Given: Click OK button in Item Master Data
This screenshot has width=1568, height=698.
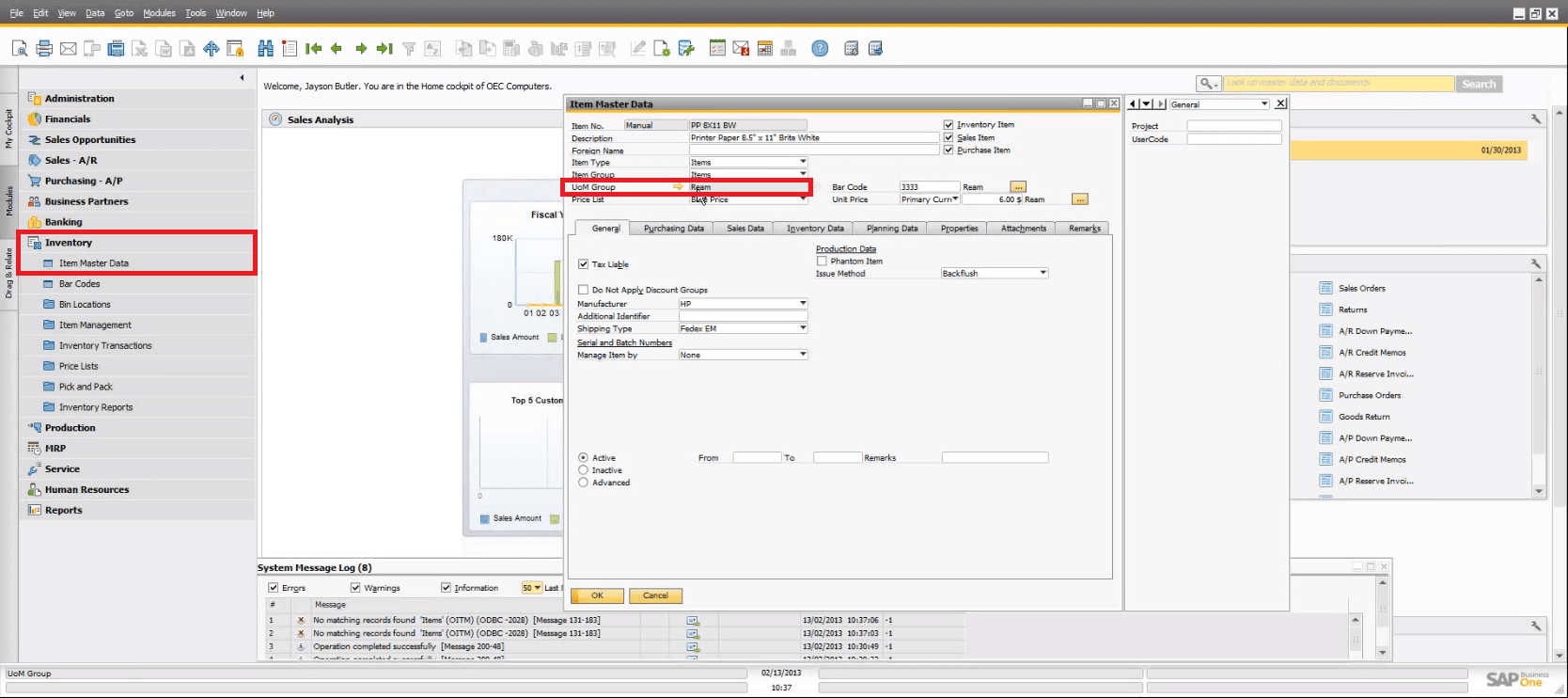Looking at the screenshot, I should [597, 595].
